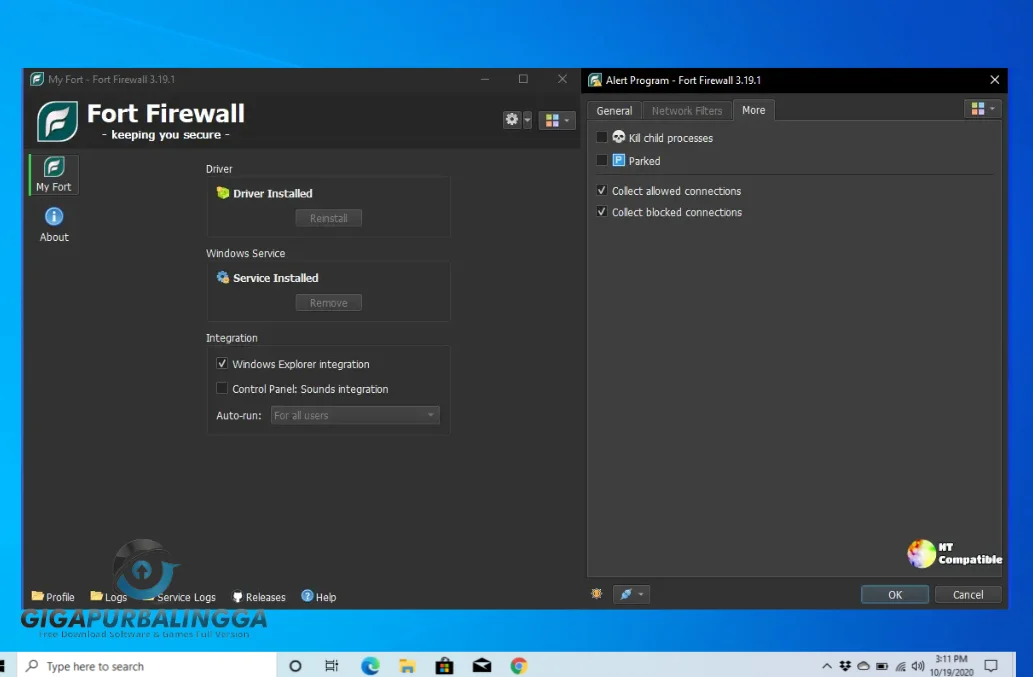Viewport: 1033px width, 677px height.
Task: Open the About sidebar page
Action: pyautogui.click(x=54, y=225)
